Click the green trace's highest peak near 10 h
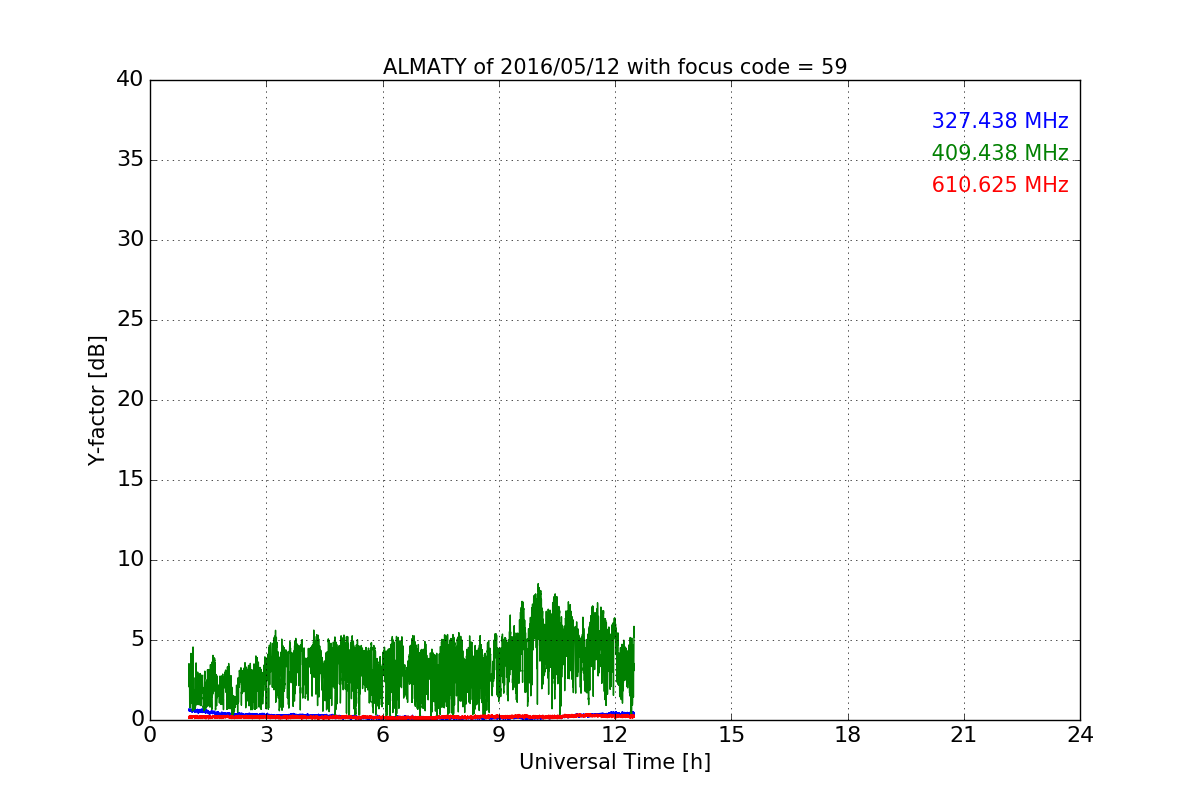 click(x=538, y=587)
